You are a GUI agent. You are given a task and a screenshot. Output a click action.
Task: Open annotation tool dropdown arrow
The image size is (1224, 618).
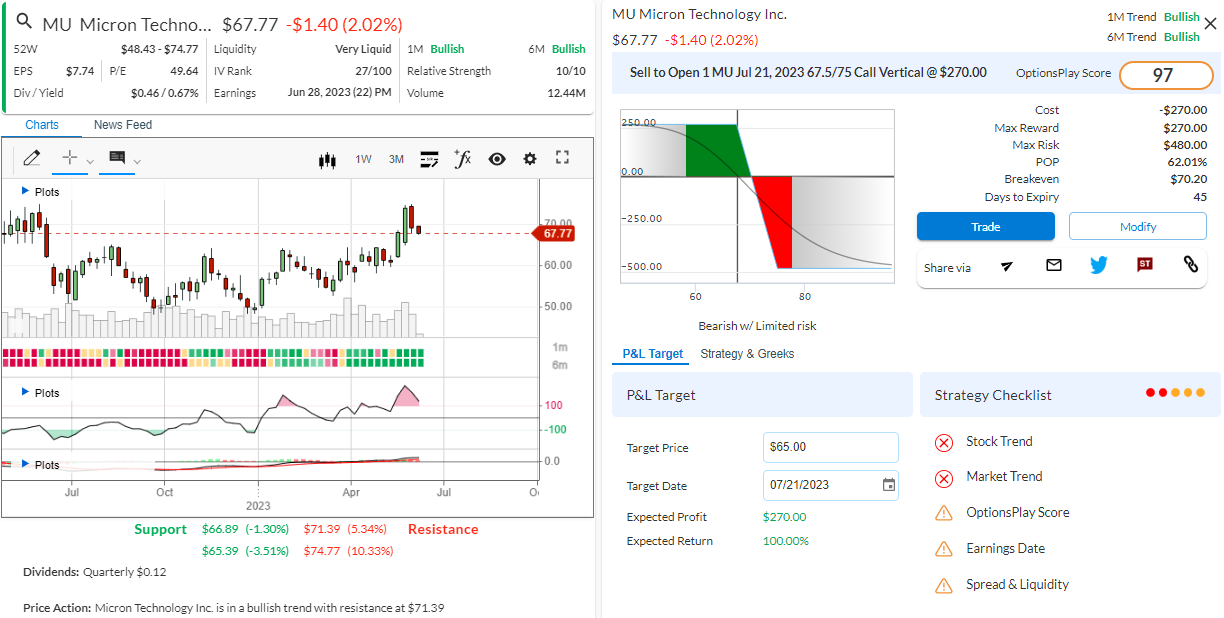137,161
